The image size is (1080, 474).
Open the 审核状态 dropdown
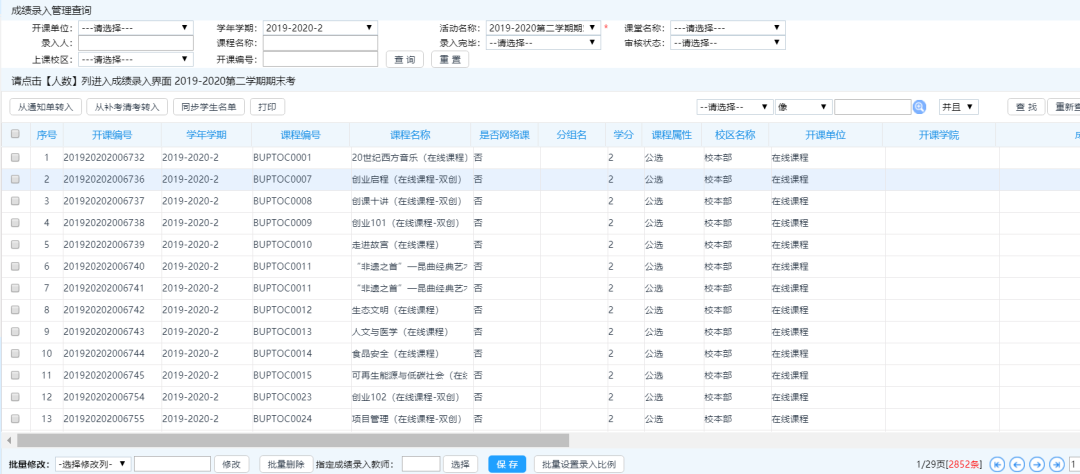point(727,43)
